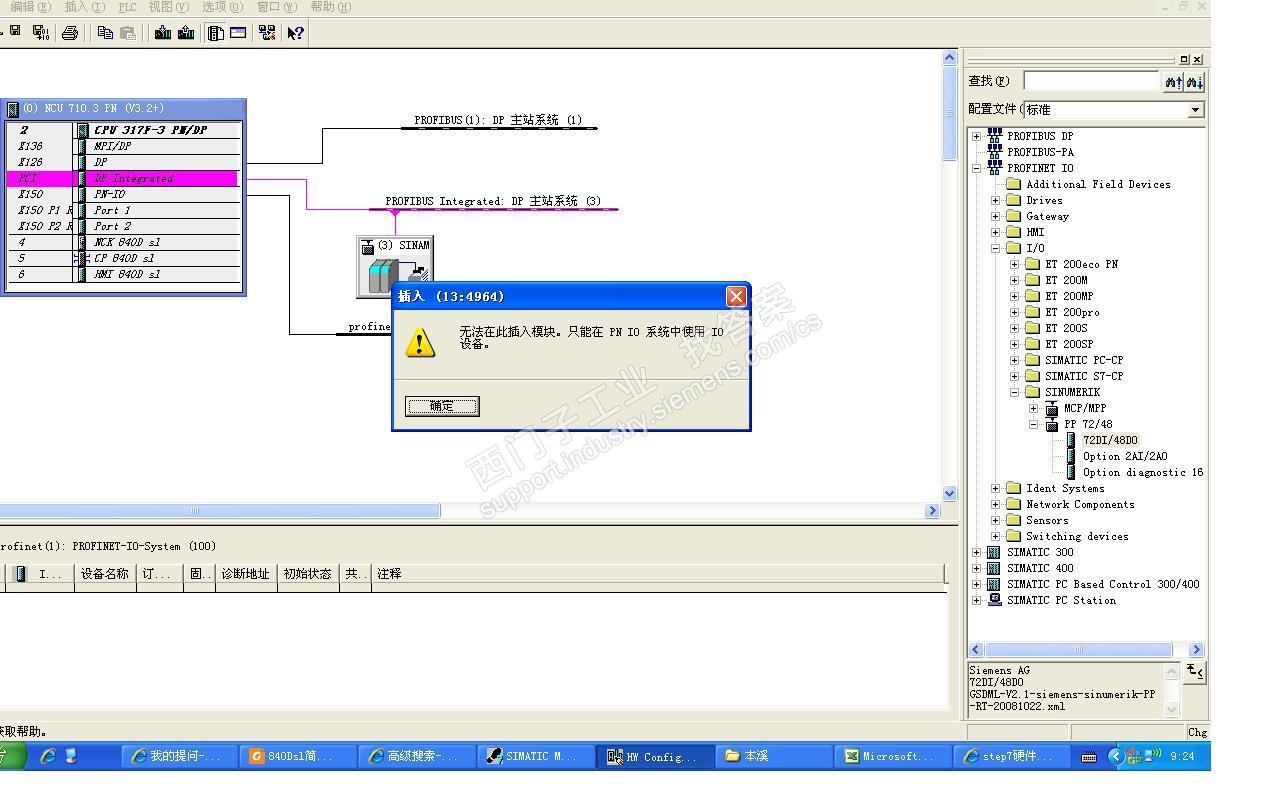Select Option diagnostic 16 in catalog
Image resolution: width=1280 pixels, height=800 pixels.
coord(1143,472)
